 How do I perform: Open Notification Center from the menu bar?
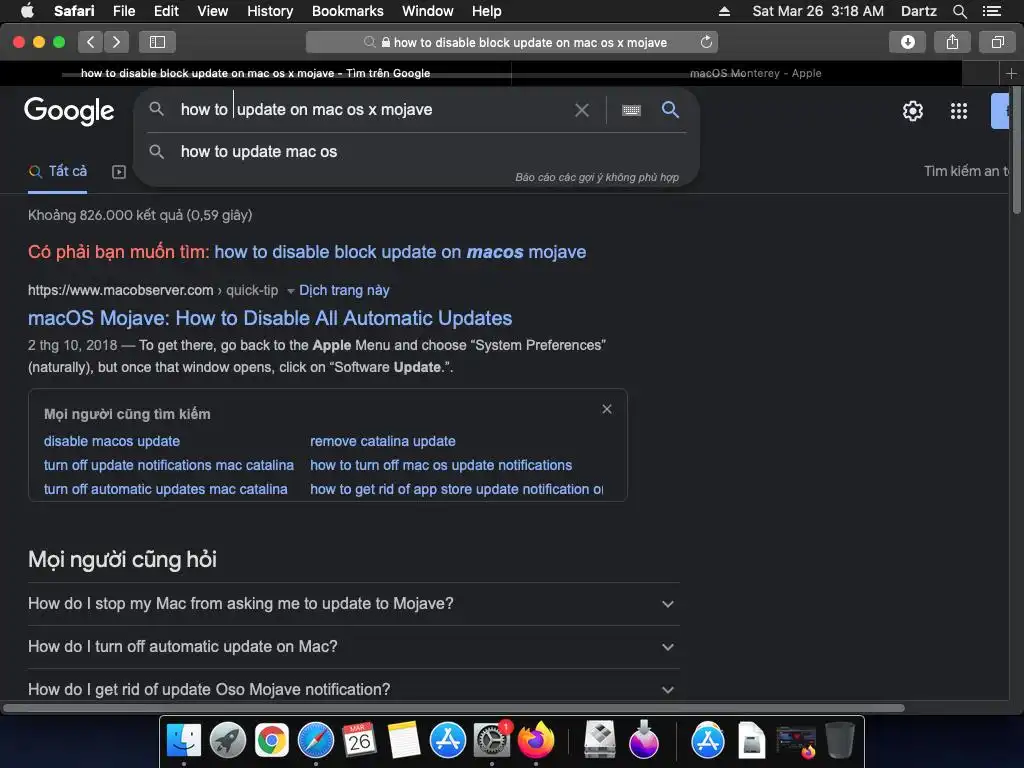click(992, 11)
